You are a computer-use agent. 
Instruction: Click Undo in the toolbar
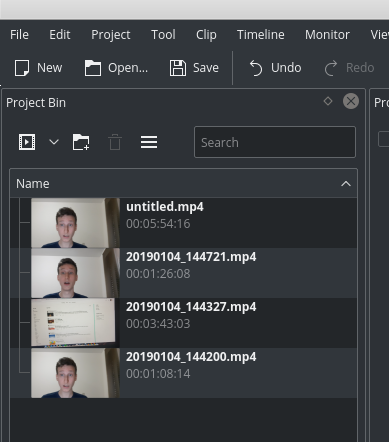tap(275, 68)
